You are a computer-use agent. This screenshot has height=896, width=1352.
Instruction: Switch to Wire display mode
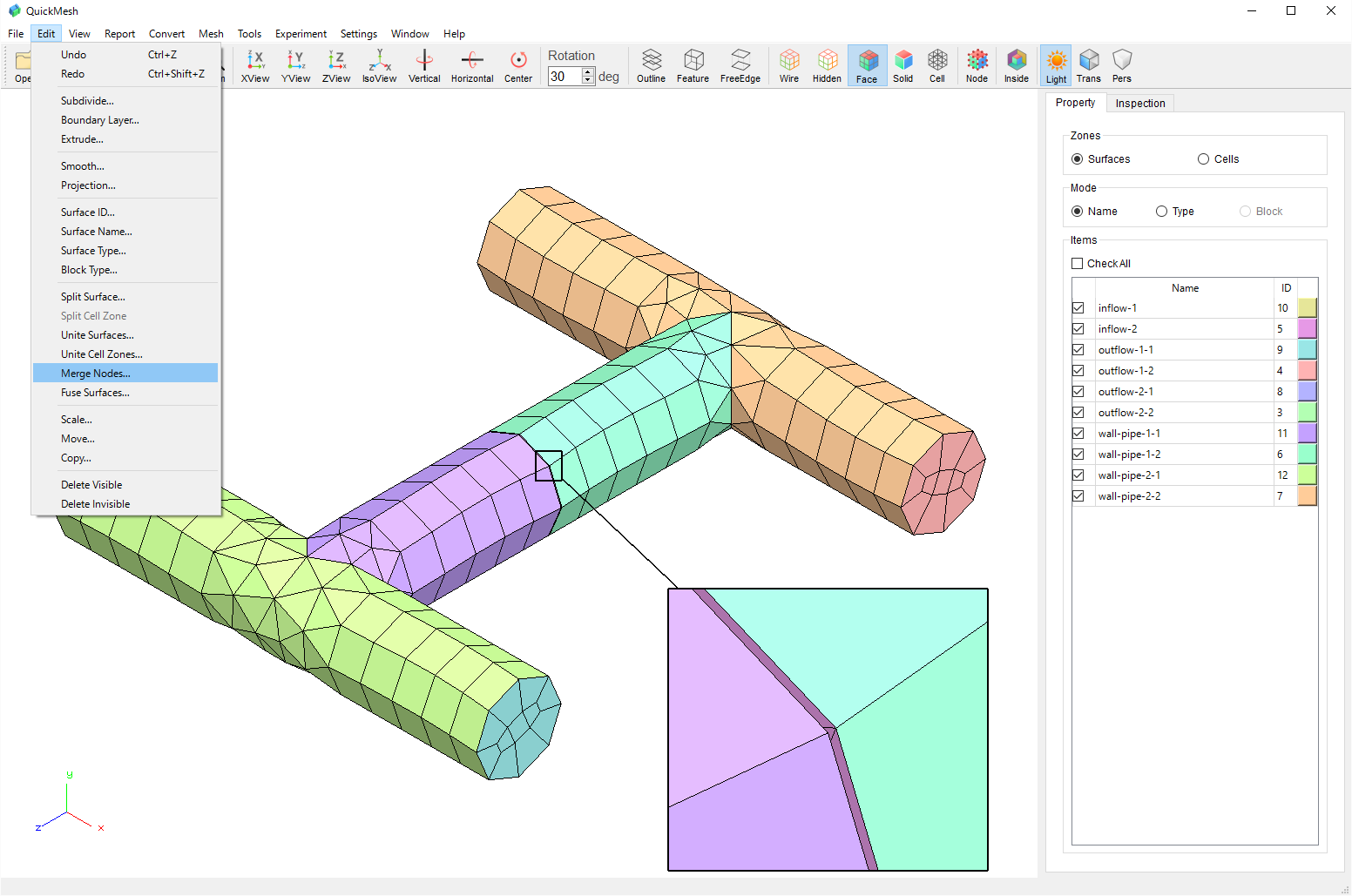pos(789,66)
